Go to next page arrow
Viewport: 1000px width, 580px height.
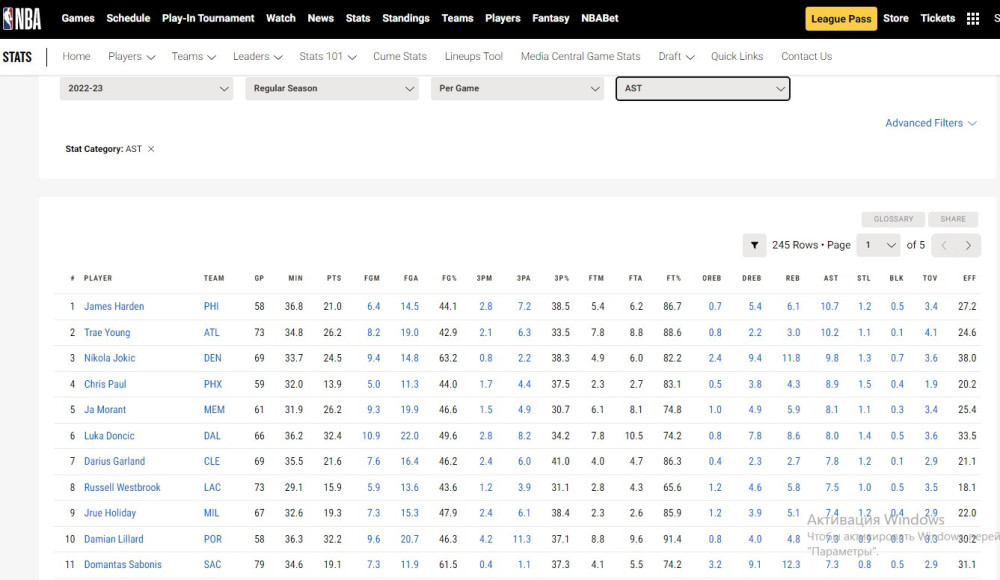coord(968,245)
